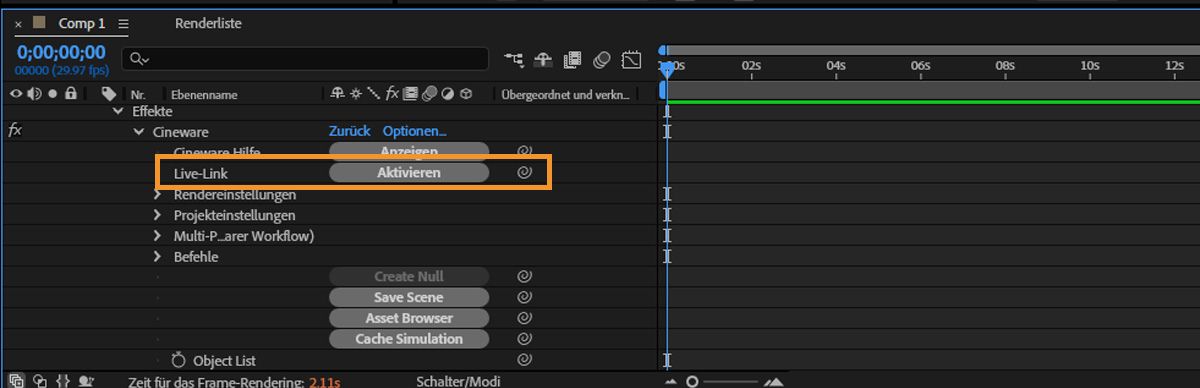Switch to the Comp 1 tab

point(82,23)
